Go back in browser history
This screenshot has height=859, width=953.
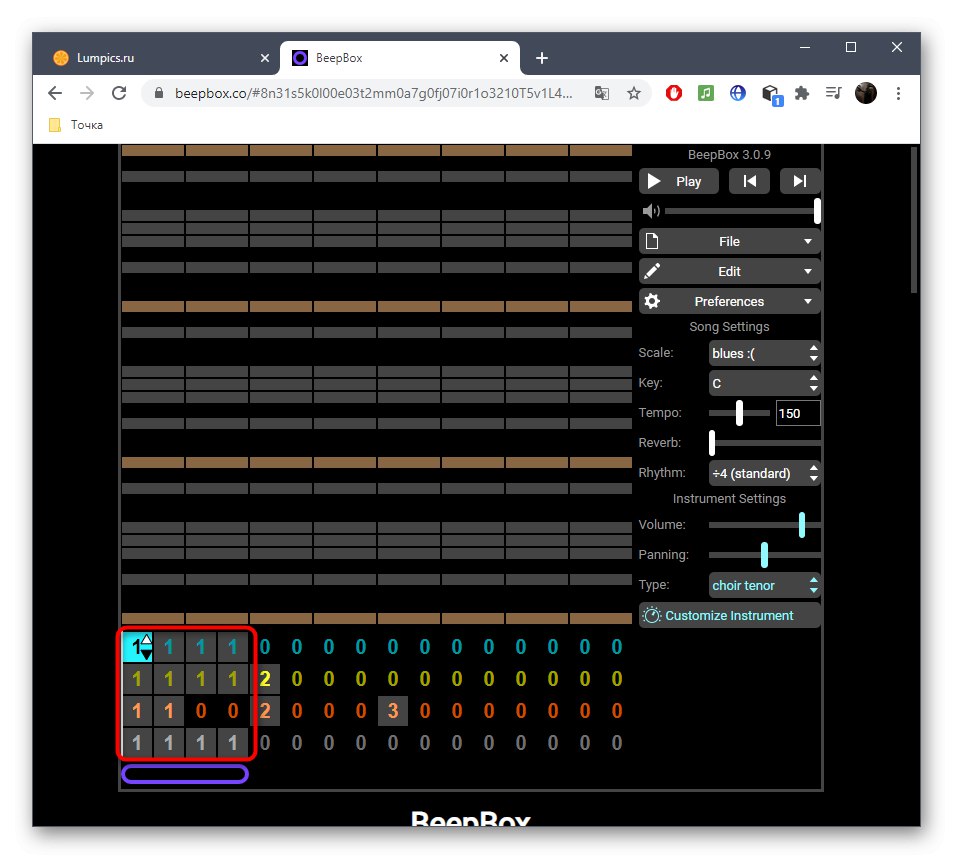coord(55,93)
